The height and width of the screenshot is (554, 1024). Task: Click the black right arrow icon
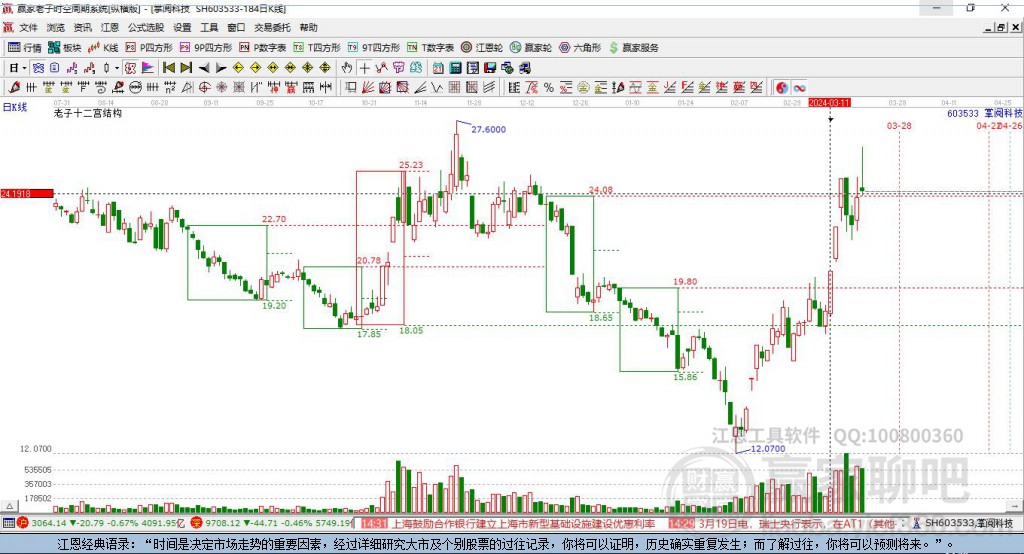tap(221, 67)
